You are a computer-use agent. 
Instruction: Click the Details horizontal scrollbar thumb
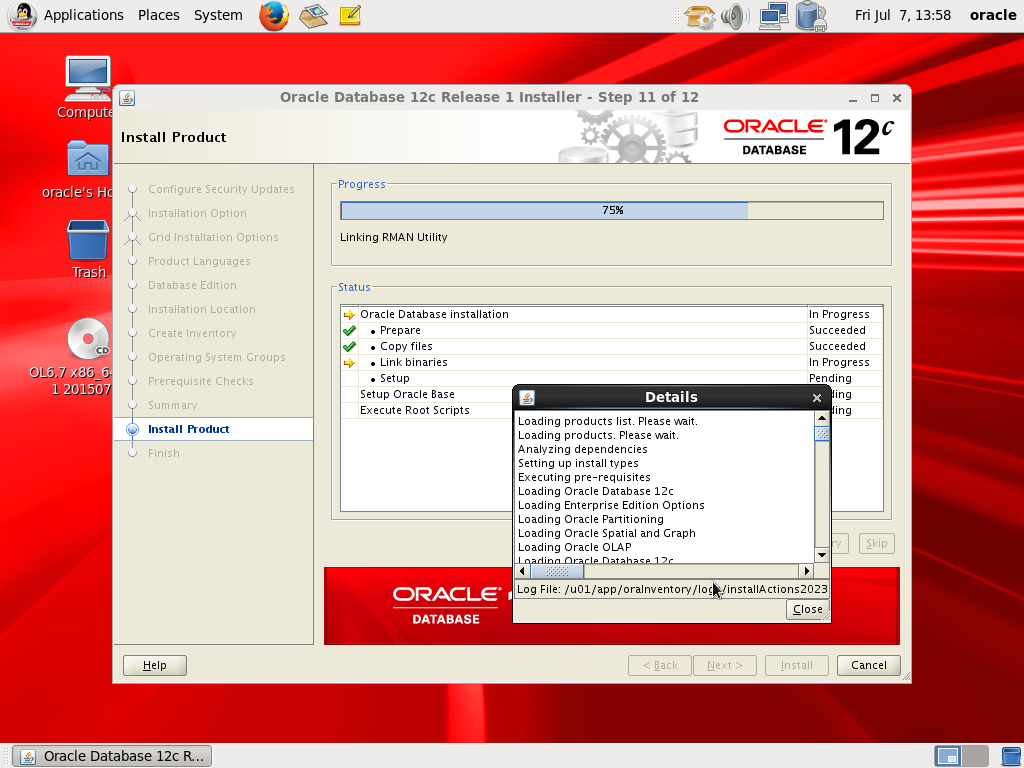point(557,571)
